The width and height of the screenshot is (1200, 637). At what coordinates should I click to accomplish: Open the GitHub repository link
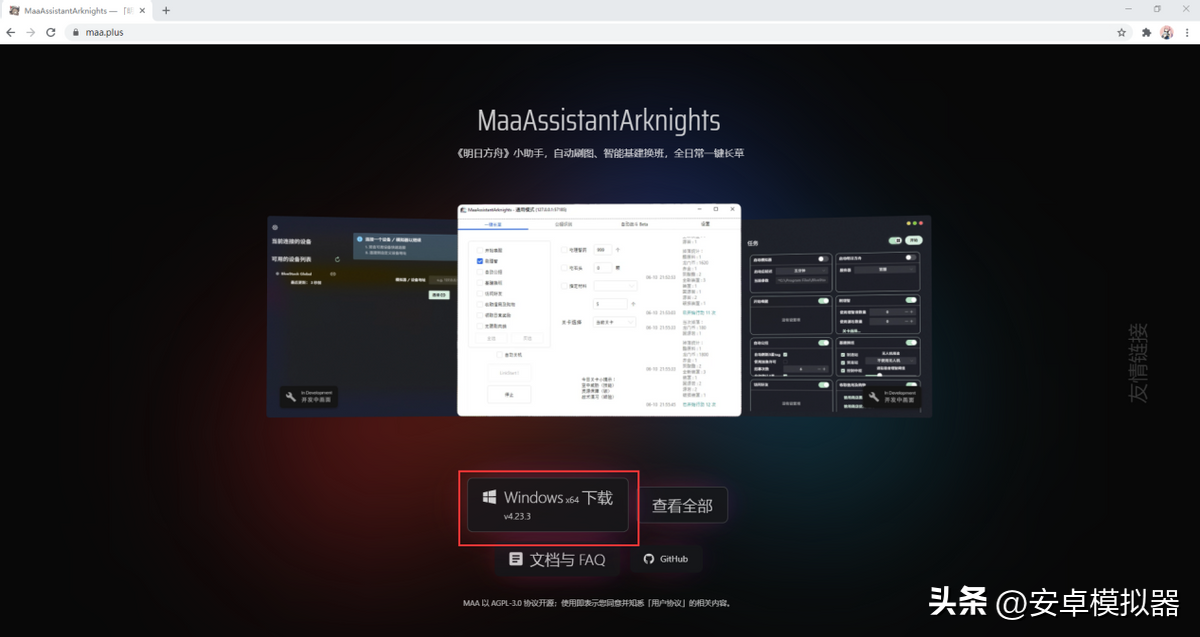(666, 559)
